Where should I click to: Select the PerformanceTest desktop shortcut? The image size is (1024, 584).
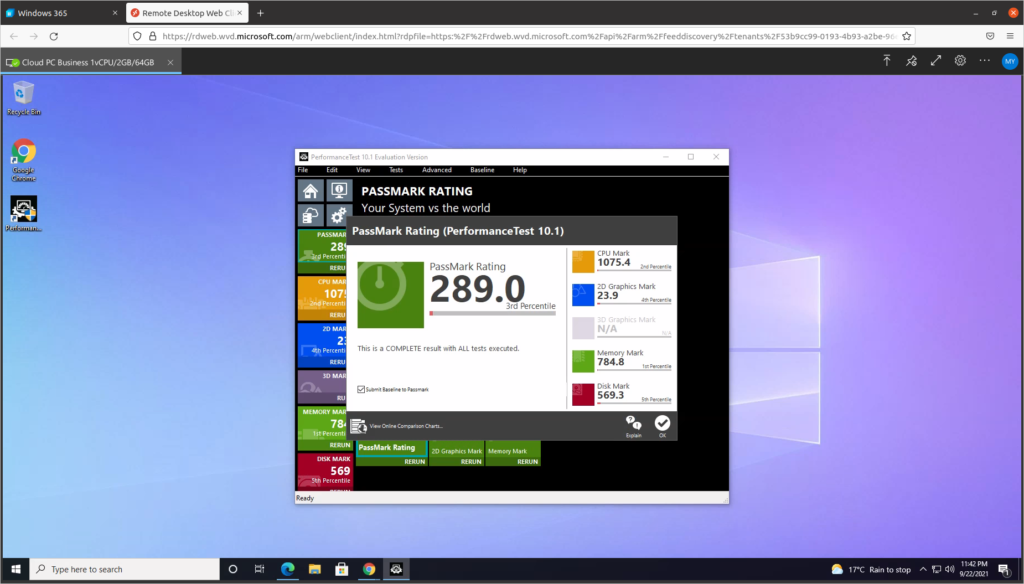point(24,214)
